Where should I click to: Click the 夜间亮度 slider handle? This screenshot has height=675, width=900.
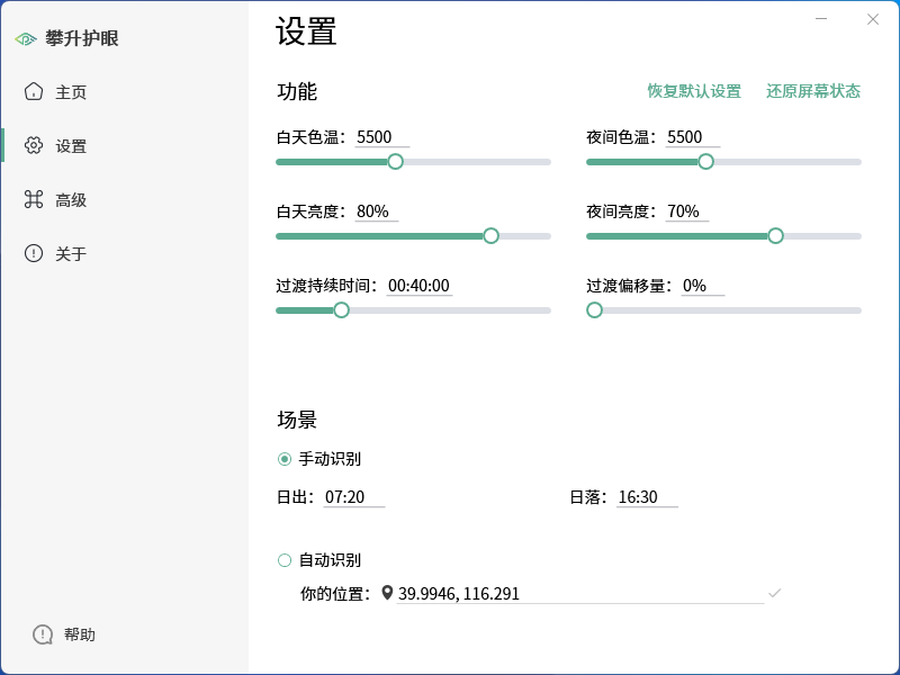(x=775, y=236)
